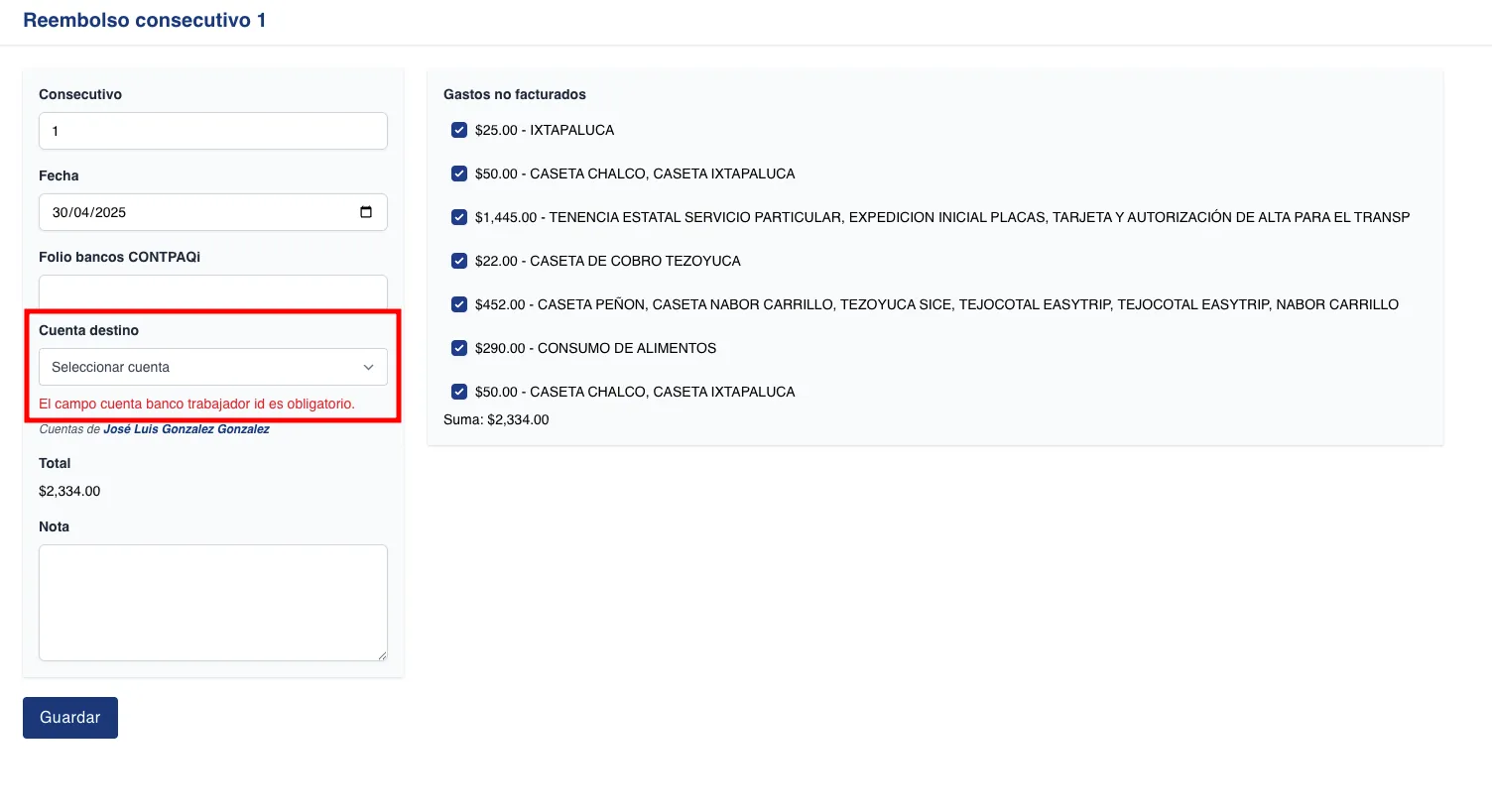The height and width of the screenshot is (812, 1492).
Task: Save the form with Guardar button
Action: click(70, 718)
